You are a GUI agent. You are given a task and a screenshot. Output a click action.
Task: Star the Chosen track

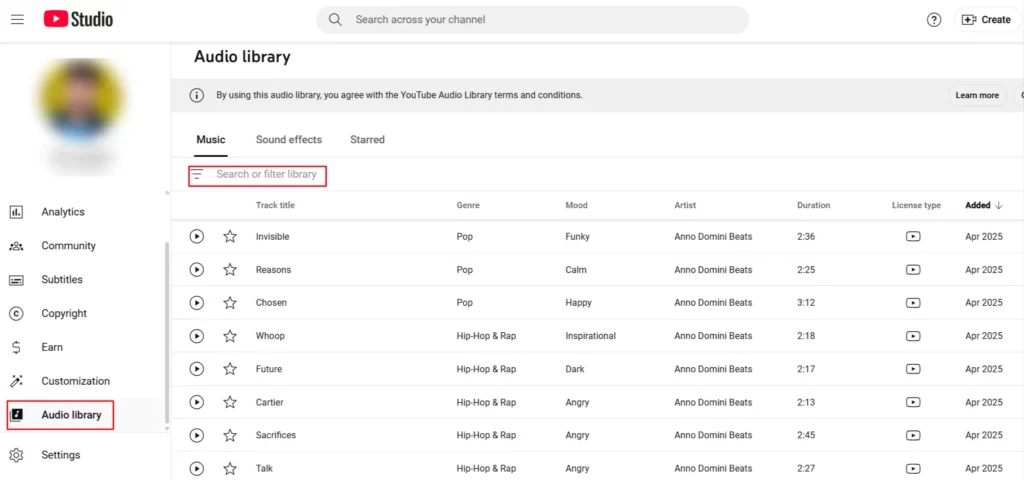click(230, 302)
